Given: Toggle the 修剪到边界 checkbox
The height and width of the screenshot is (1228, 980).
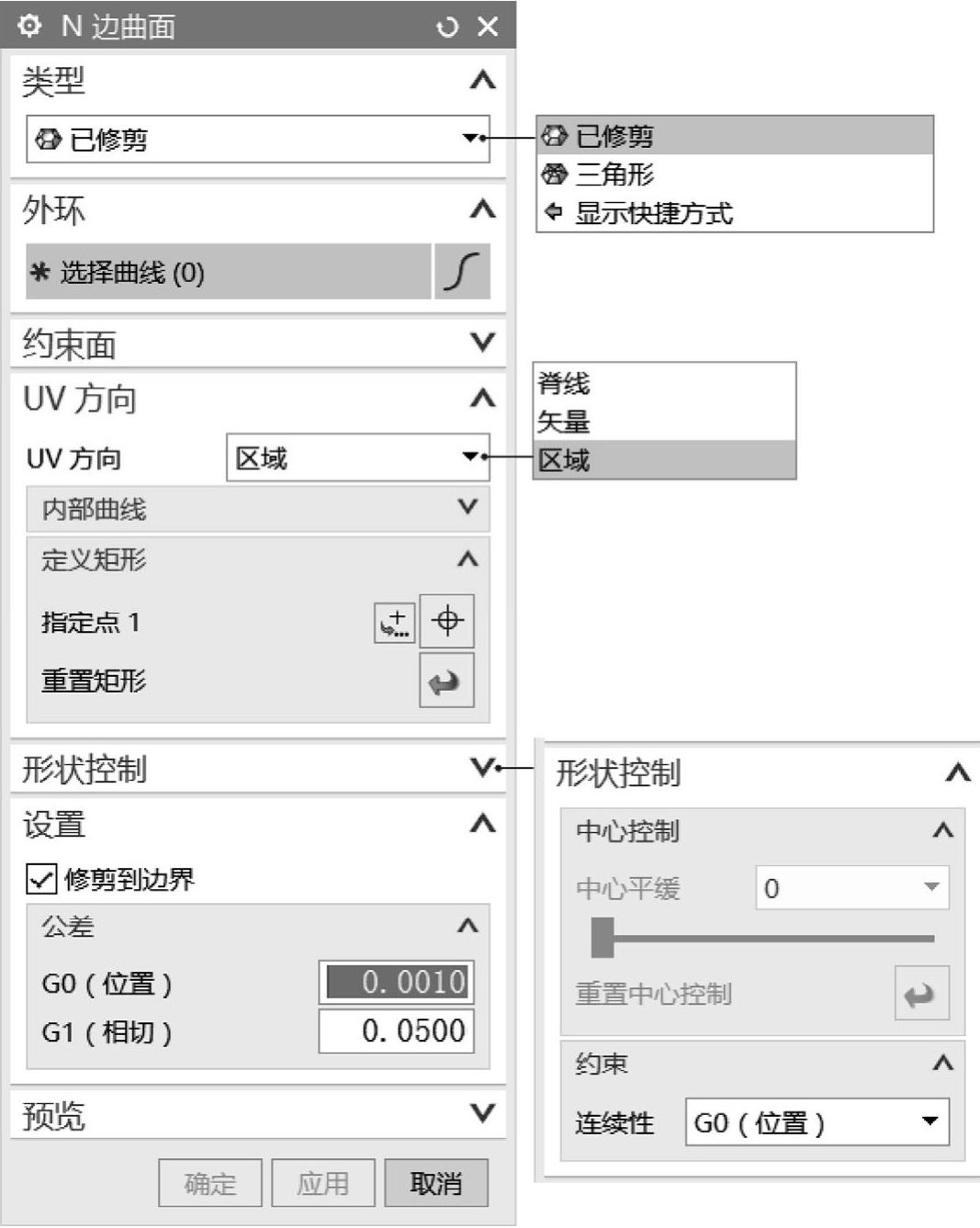Looking at the screenshot, I should tap(41, 879).
